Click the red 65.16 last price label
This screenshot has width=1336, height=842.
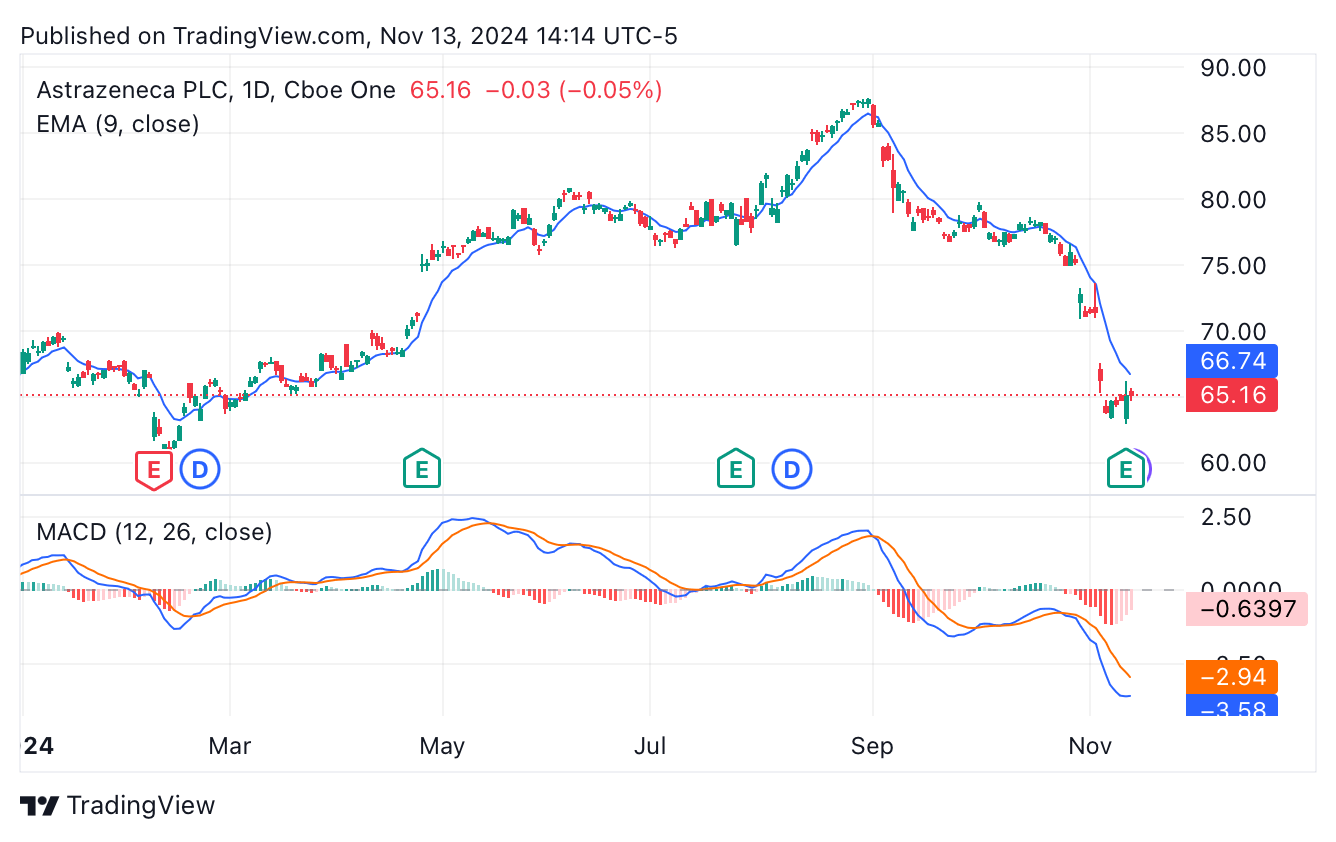[x=1232, y=395]
